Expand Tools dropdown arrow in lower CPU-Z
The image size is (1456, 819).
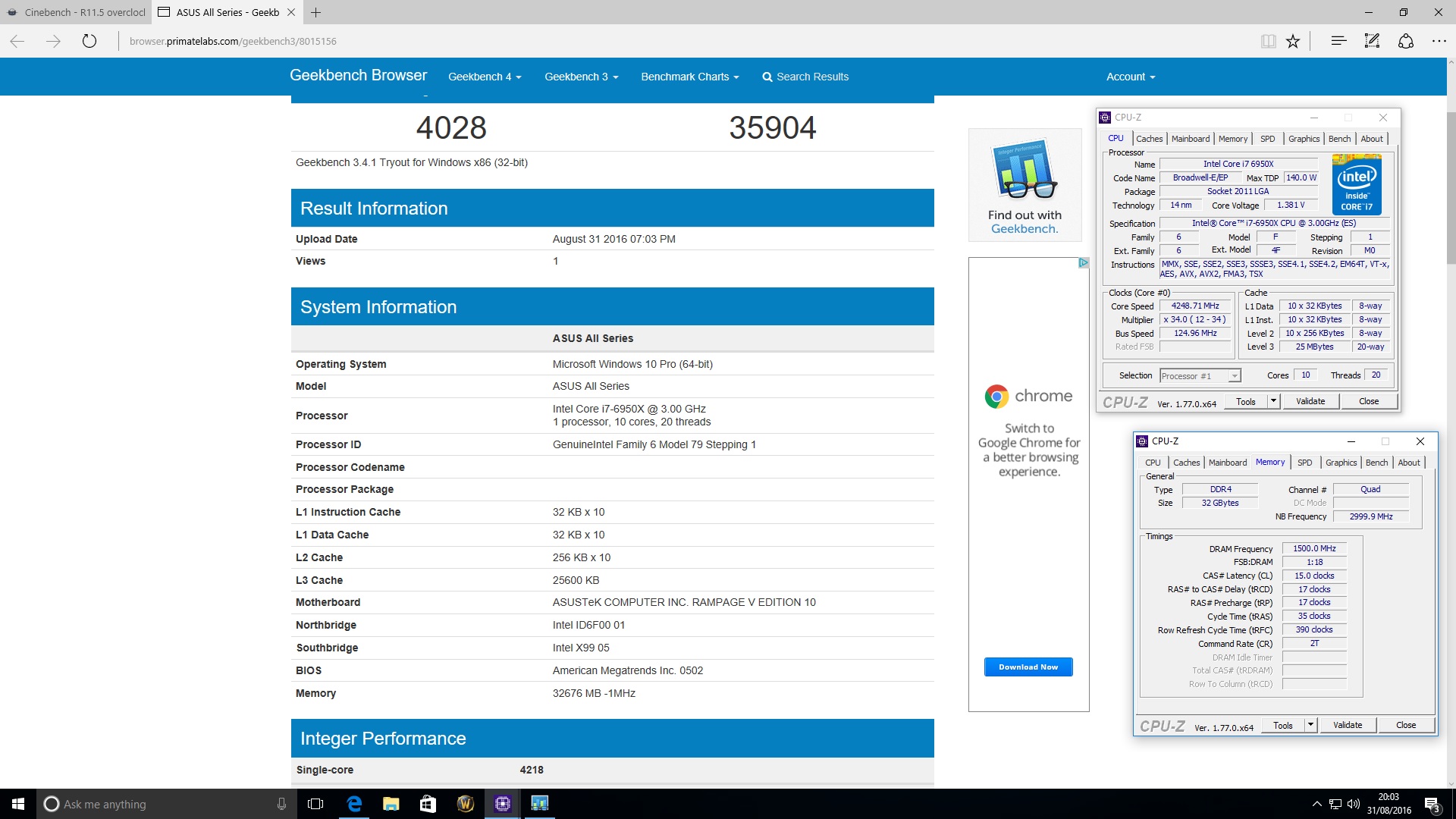(1310, 725)
